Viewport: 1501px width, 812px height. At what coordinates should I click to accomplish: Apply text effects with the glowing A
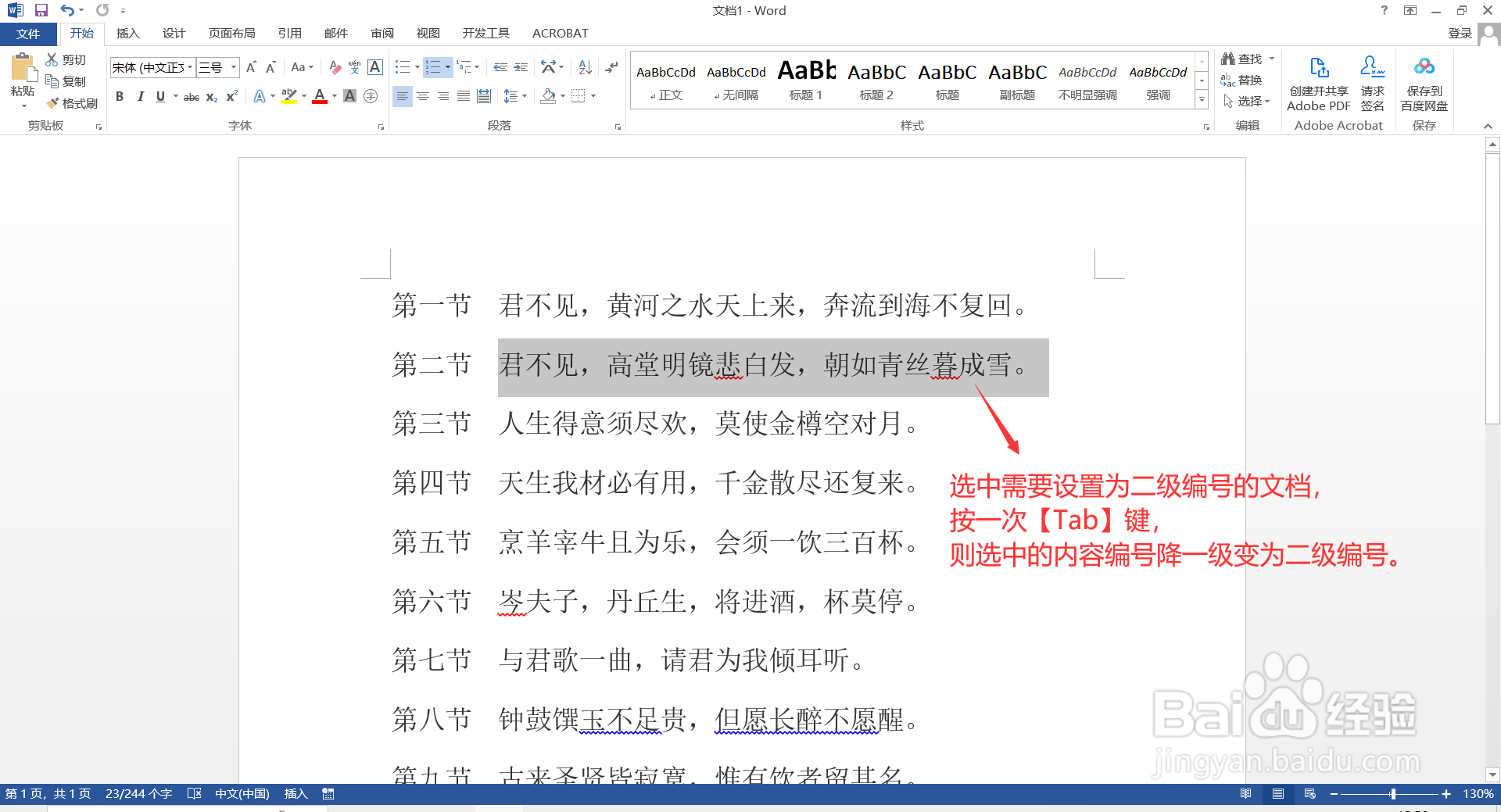[260, 96]
